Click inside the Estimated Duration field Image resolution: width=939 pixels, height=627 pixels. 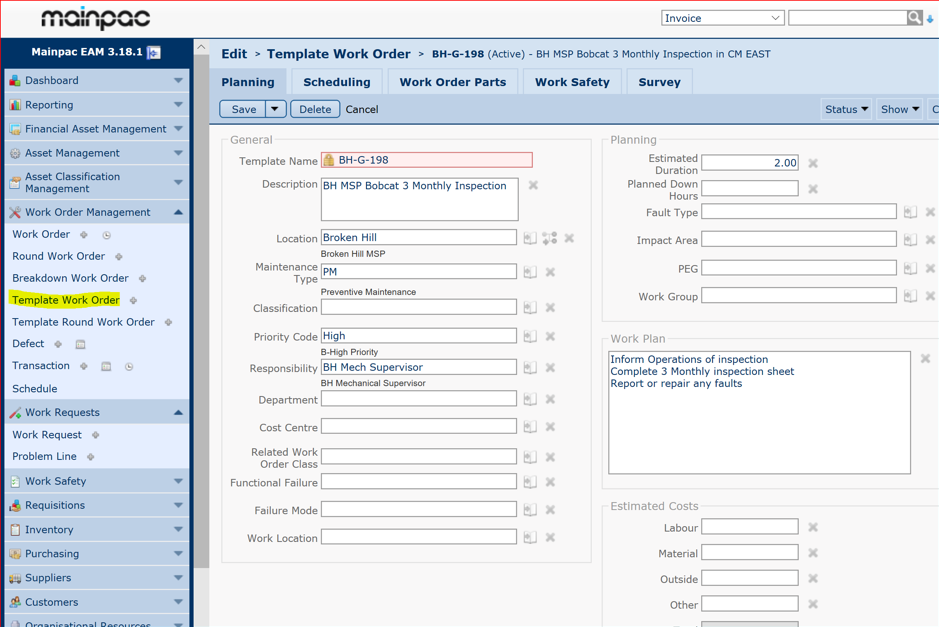[x=750, y=163]
